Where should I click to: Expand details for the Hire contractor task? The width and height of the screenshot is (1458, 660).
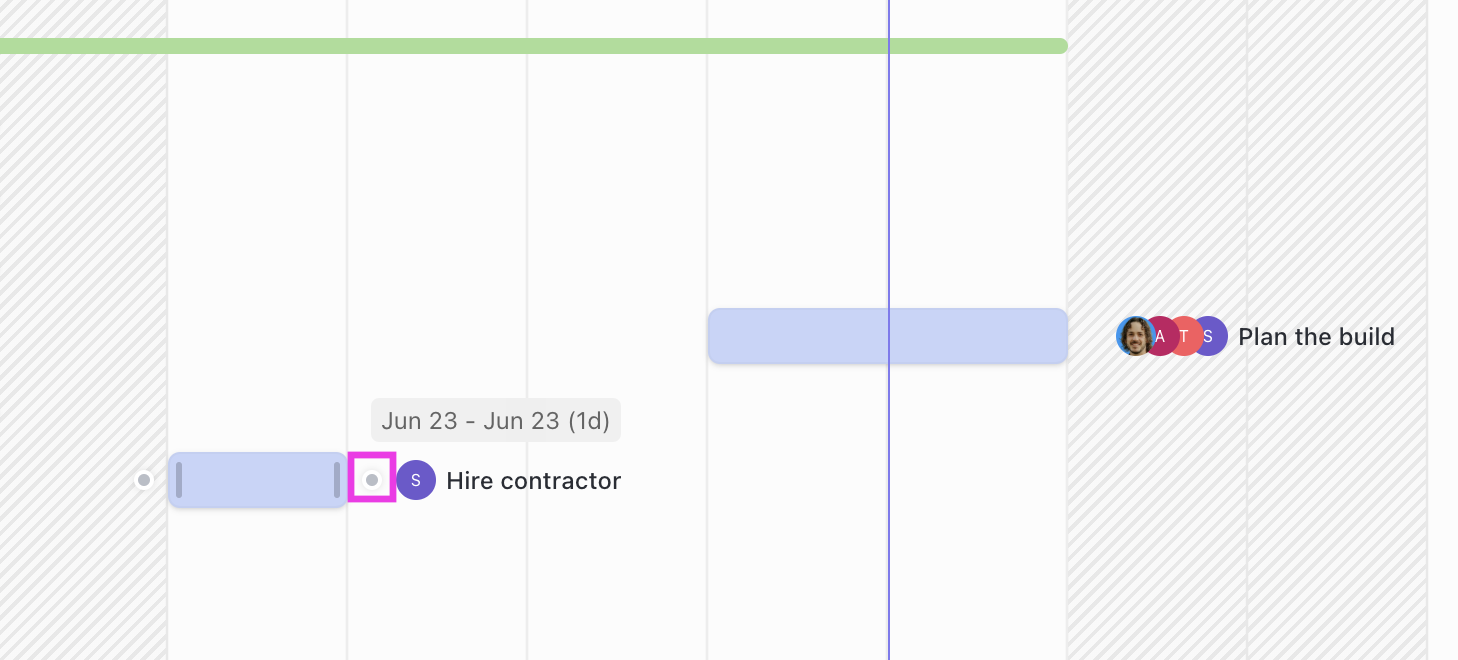click(x=534, y=480)
